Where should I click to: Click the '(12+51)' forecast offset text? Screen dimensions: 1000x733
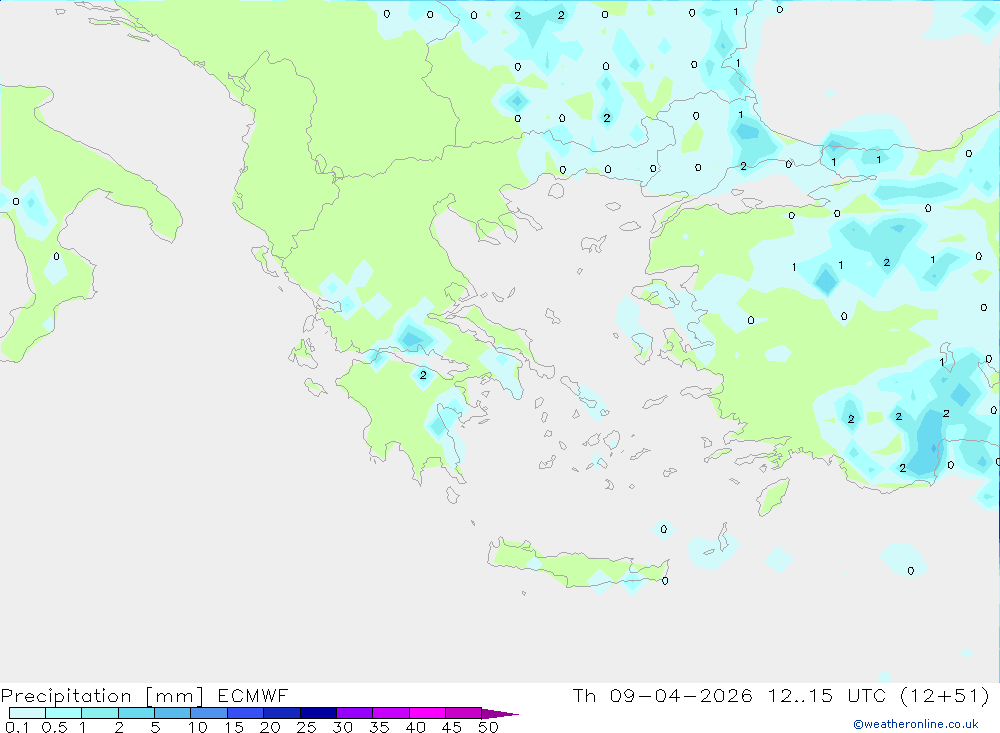(945, 695)
